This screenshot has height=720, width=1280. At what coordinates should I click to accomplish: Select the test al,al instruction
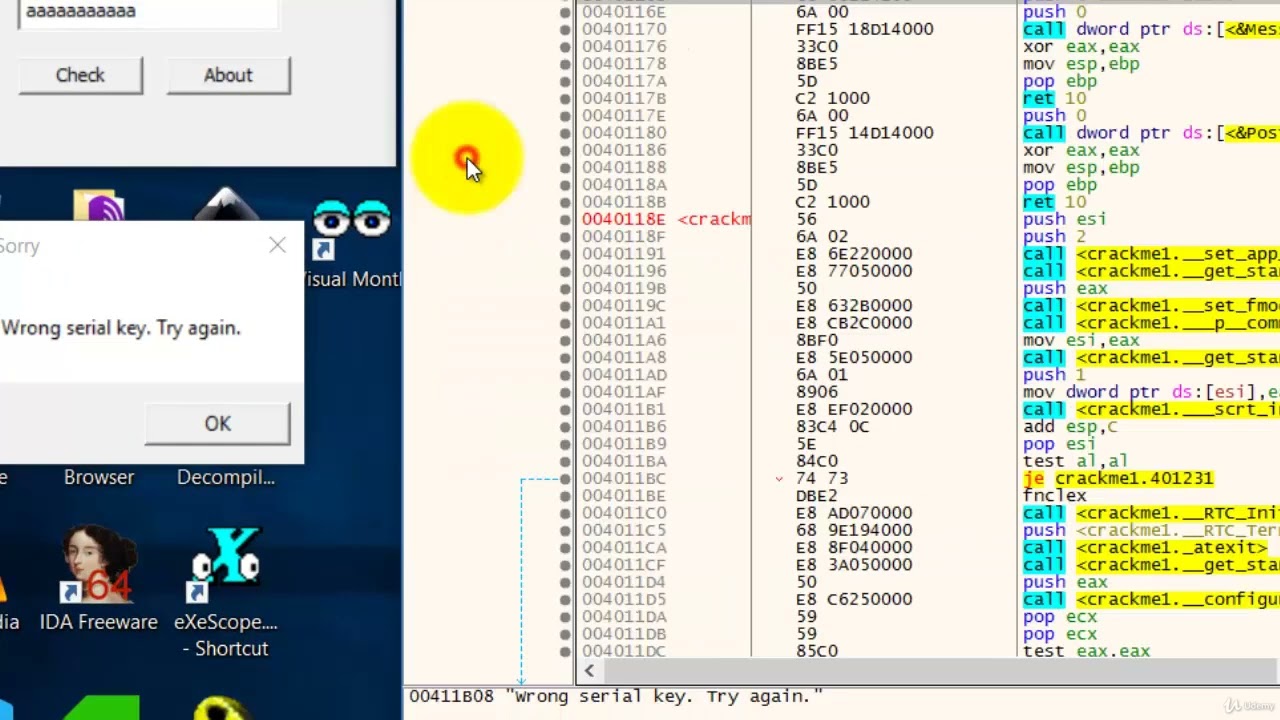pyautogui.click(x=1075, y=461)
